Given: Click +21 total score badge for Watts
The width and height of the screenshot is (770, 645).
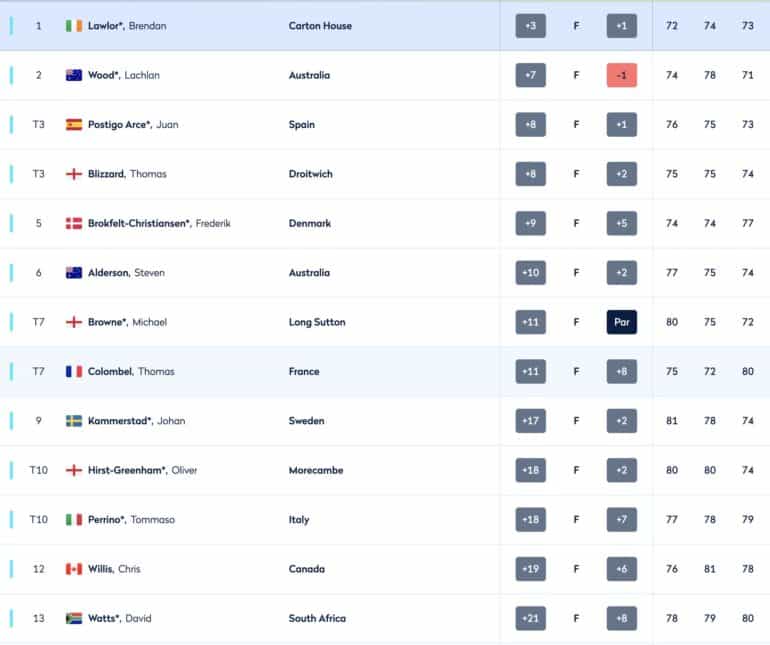Looking at the screenshot, I should click(x=530, y=618).
